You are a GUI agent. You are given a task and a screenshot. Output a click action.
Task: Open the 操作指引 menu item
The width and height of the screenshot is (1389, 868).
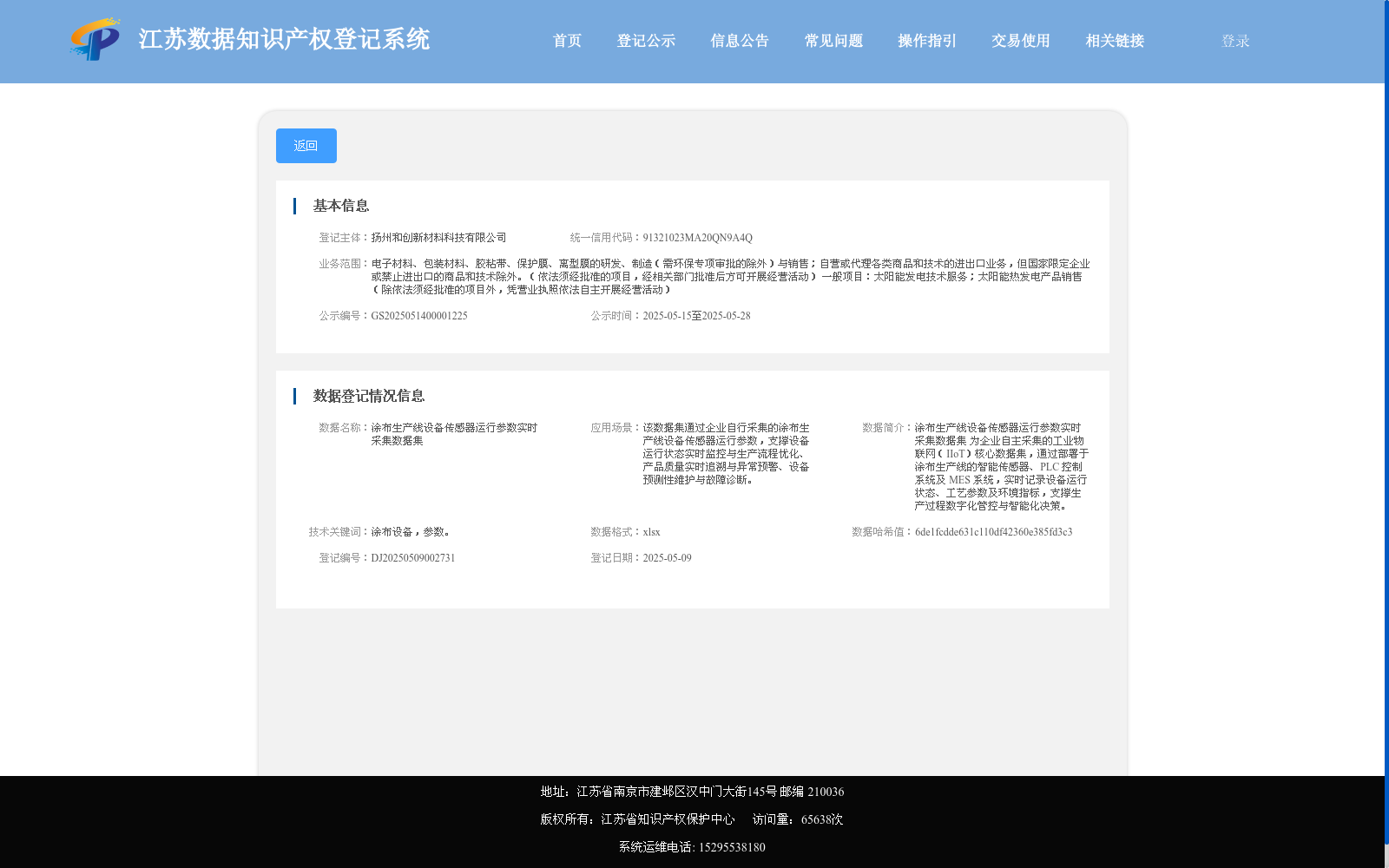tap(927, 41)
